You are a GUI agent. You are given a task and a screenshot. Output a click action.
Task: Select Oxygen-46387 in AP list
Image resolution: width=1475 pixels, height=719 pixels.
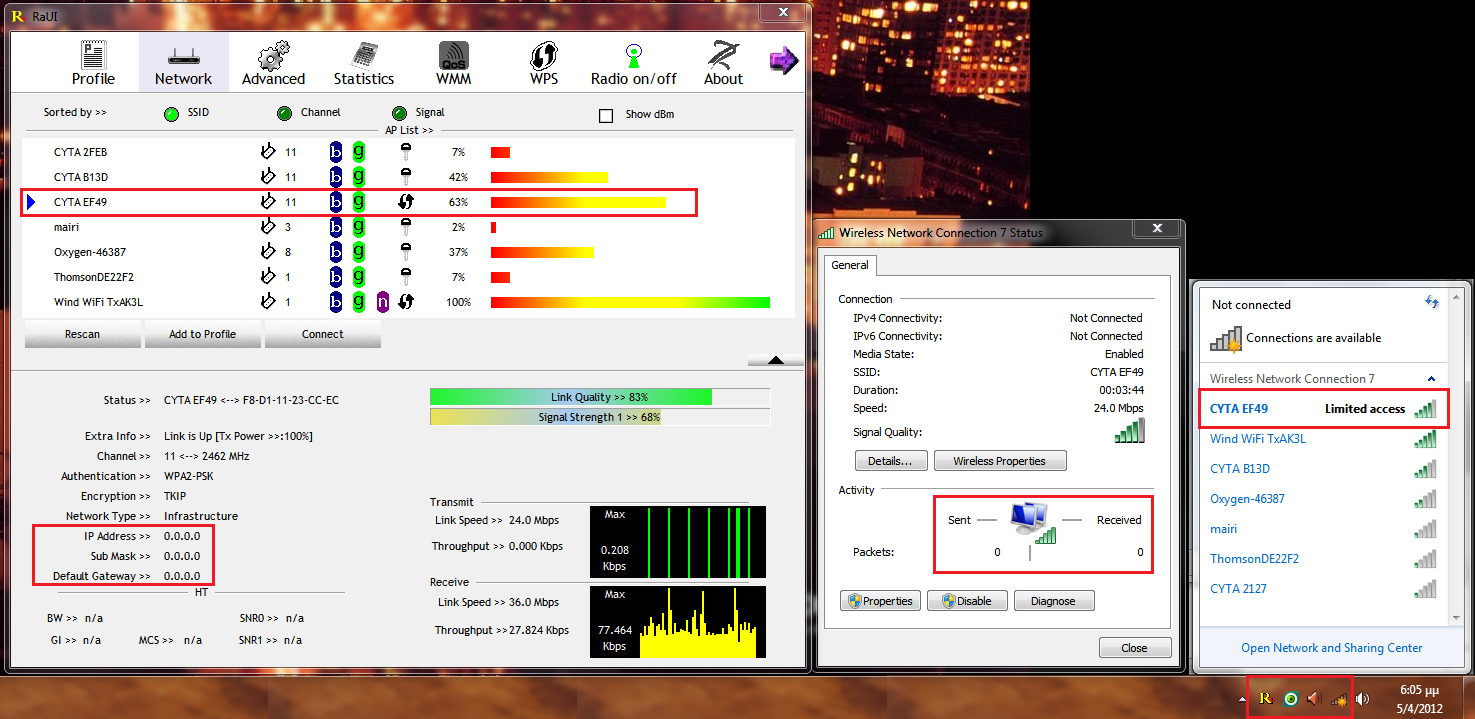point(408,252)
